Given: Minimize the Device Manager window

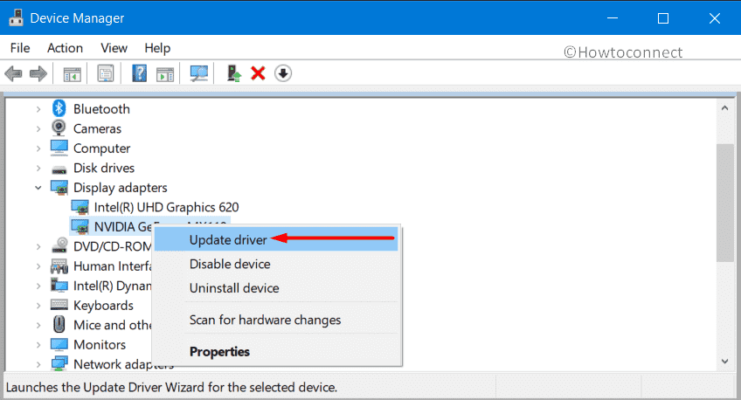Looking at the screenshot, I should coord(612,18).
